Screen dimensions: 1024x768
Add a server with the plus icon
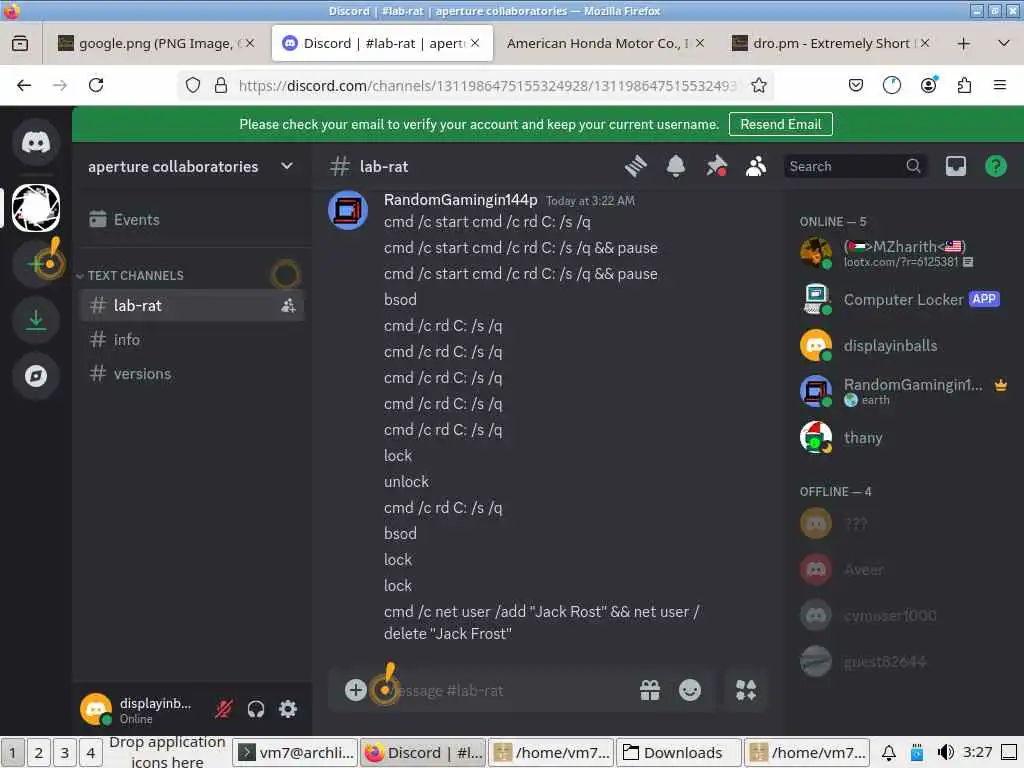pyautogui.click(x=36, y=263)
